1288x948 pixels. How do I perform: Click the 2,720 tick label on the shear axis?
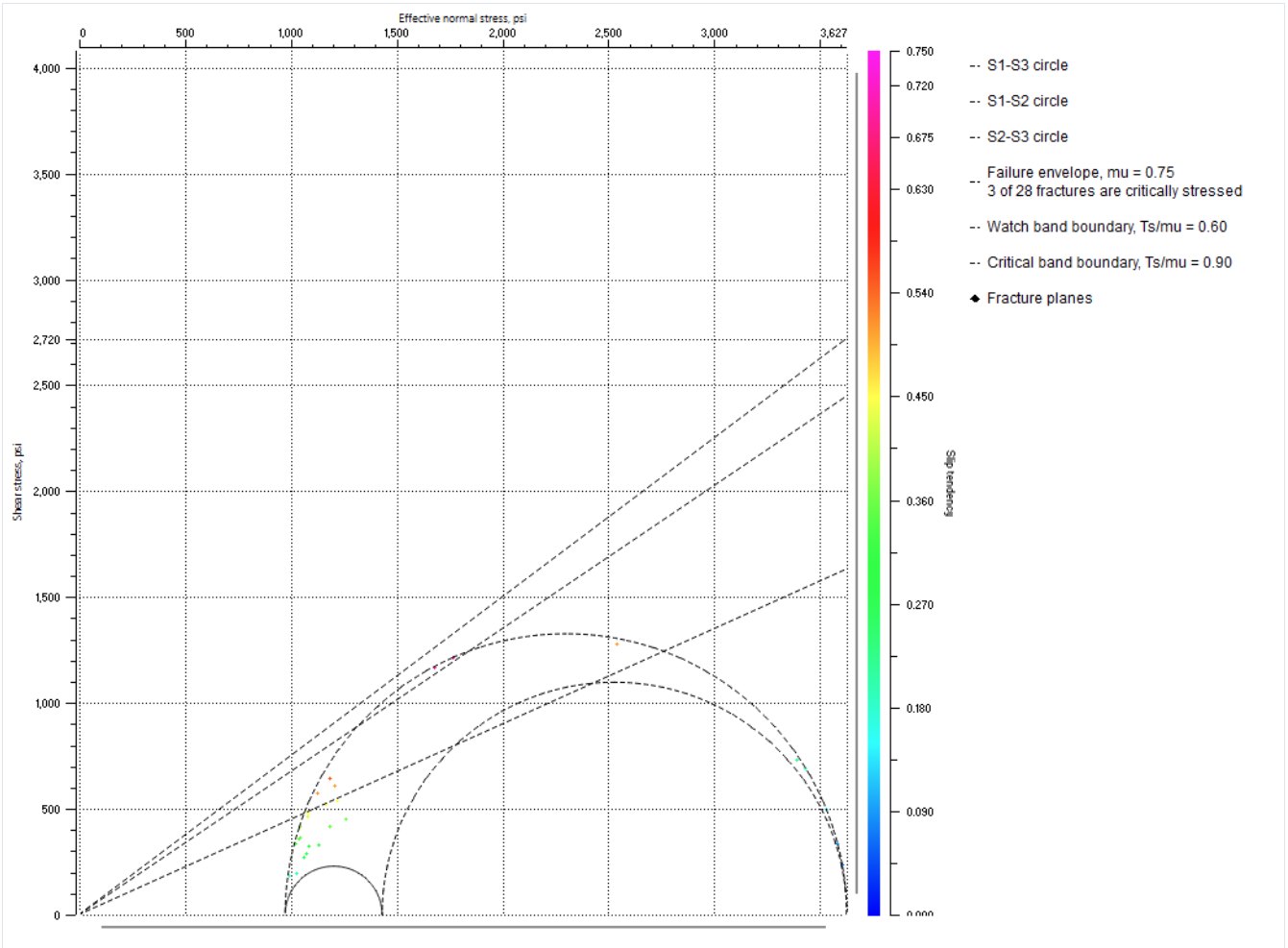point(46,340)
